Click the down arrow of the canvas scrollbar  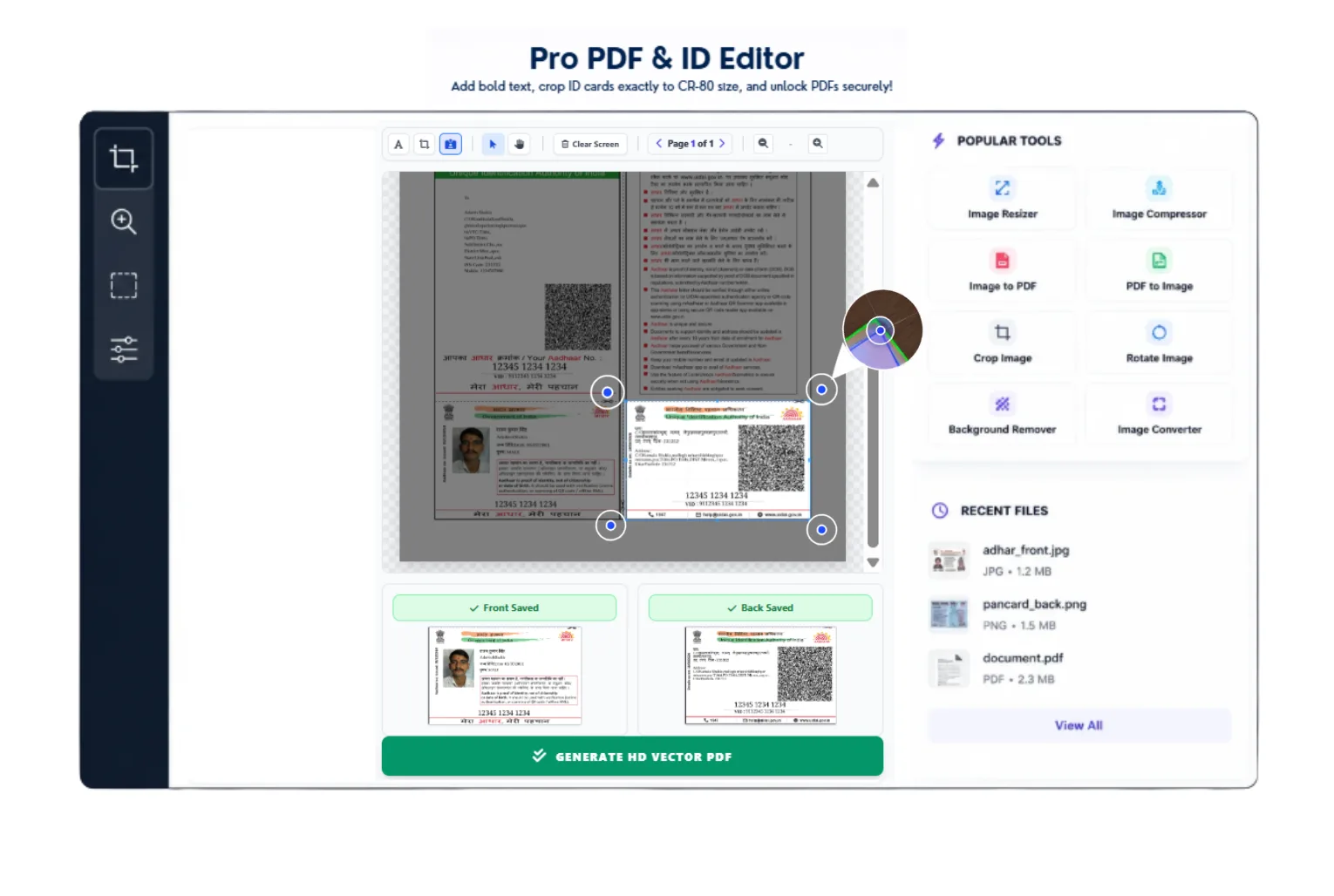pyautogui.click(x=873, y=563)
